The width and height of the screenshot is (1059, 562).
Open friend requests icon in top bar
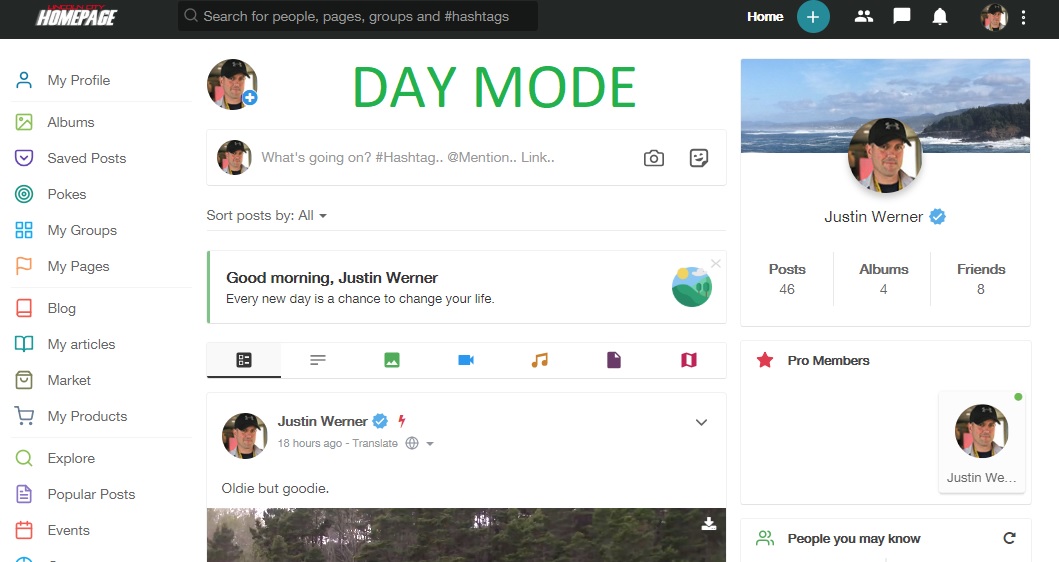[x=864, y=17]
